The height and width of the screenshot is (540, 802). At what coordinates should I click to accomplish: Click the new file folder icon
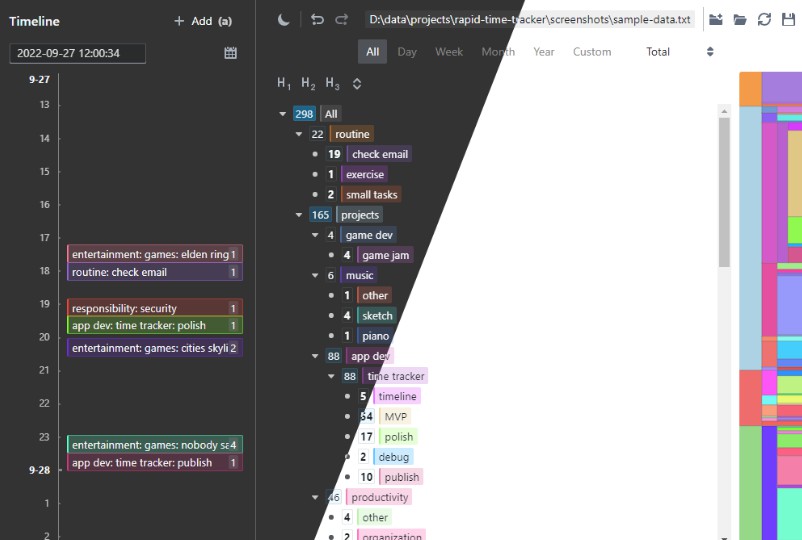tap(716, 19)
